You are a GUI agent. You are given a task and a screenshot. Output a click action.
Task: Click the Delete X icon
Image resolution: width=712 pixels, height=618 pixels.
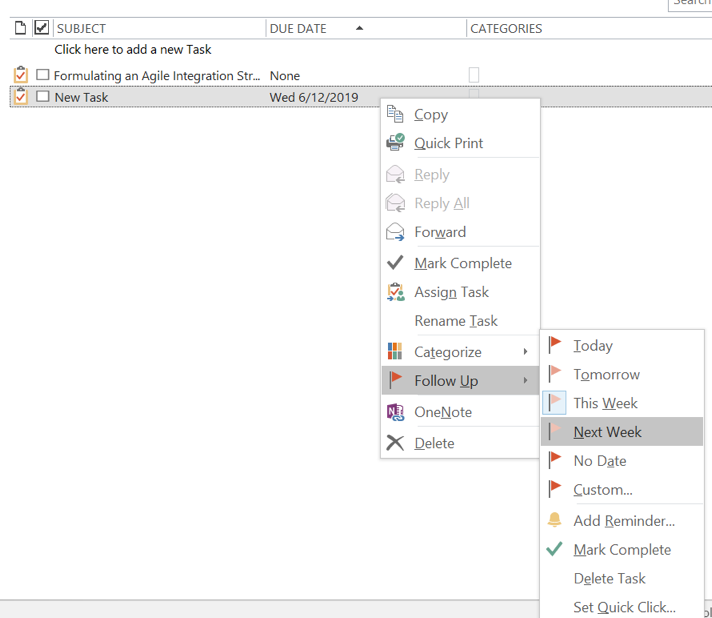pos(395,443)
